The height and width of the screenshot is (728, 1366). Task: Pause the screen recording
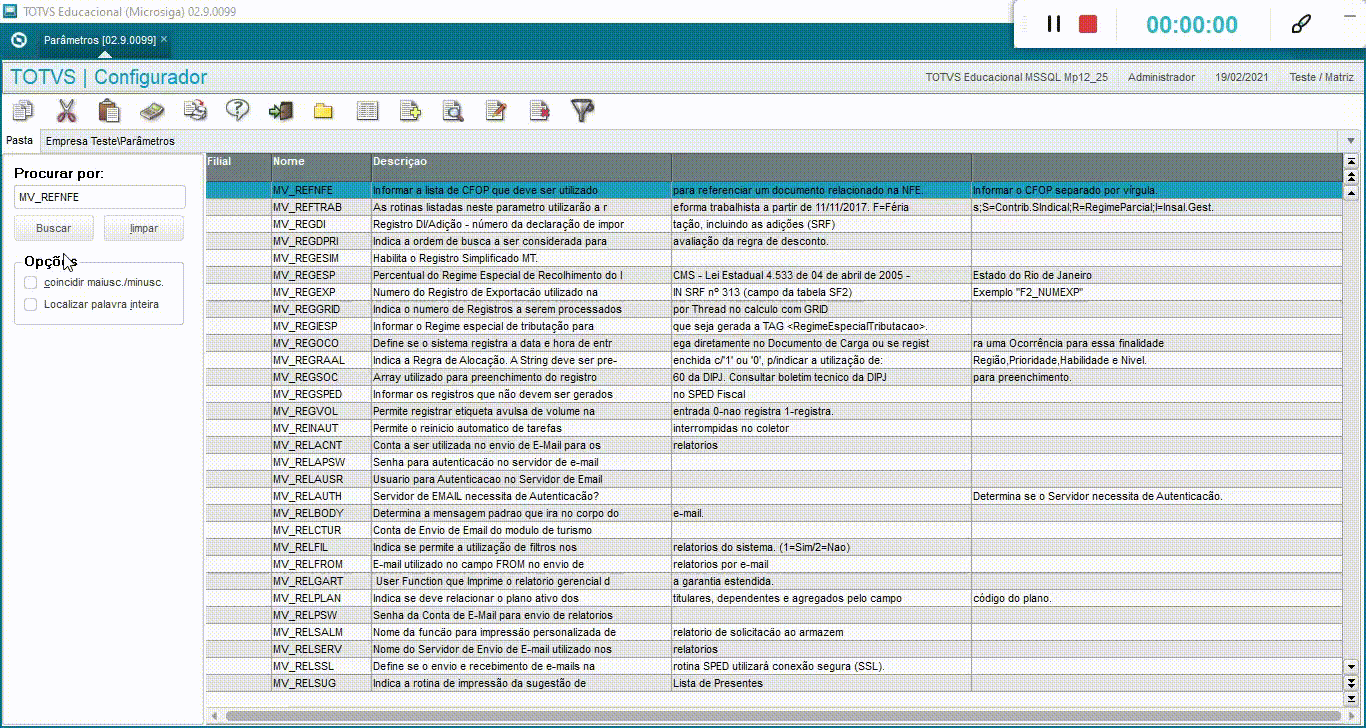click(1054, 24)
